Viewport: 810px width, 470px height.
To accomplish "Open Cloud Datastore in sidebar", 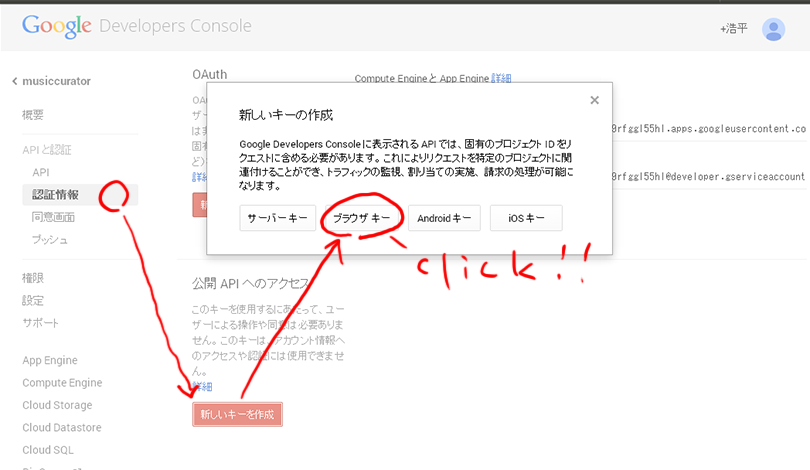I will click(x=62, y=428).
